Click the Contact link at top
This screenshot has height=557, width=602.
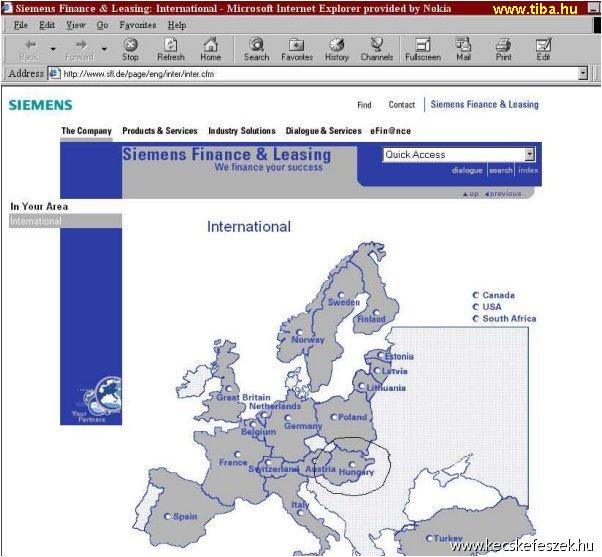click(x=402, y=105)
